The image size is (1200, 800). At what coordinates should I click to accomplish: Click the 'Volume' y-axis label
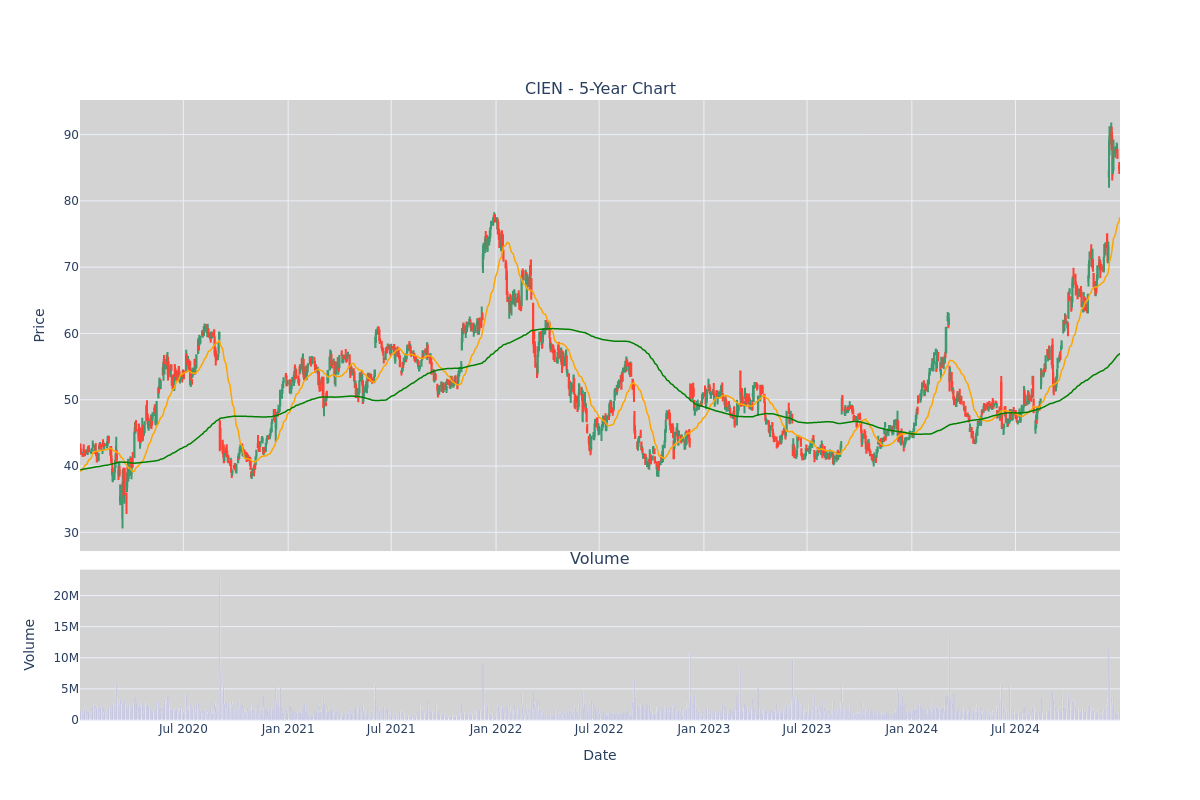pyautogui.click(x=30, y=644)
